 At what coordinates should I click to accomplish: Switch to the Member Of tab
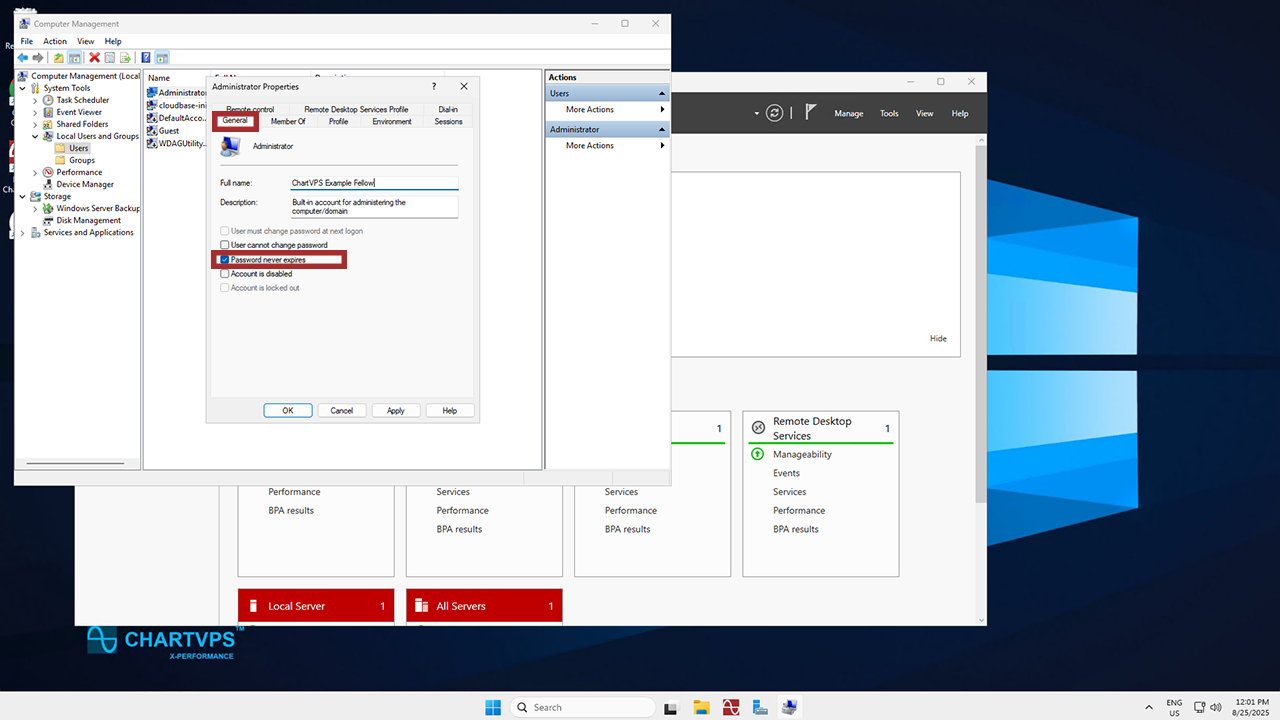288,122
